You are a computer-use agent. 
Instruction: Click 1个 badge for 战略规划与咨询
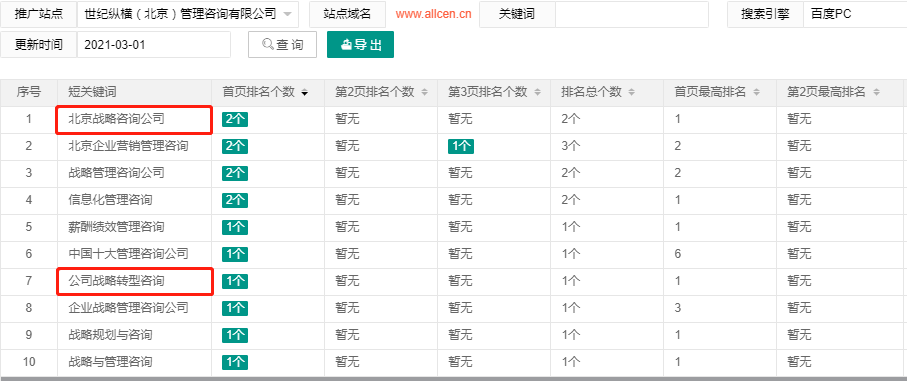pos(235,335)
